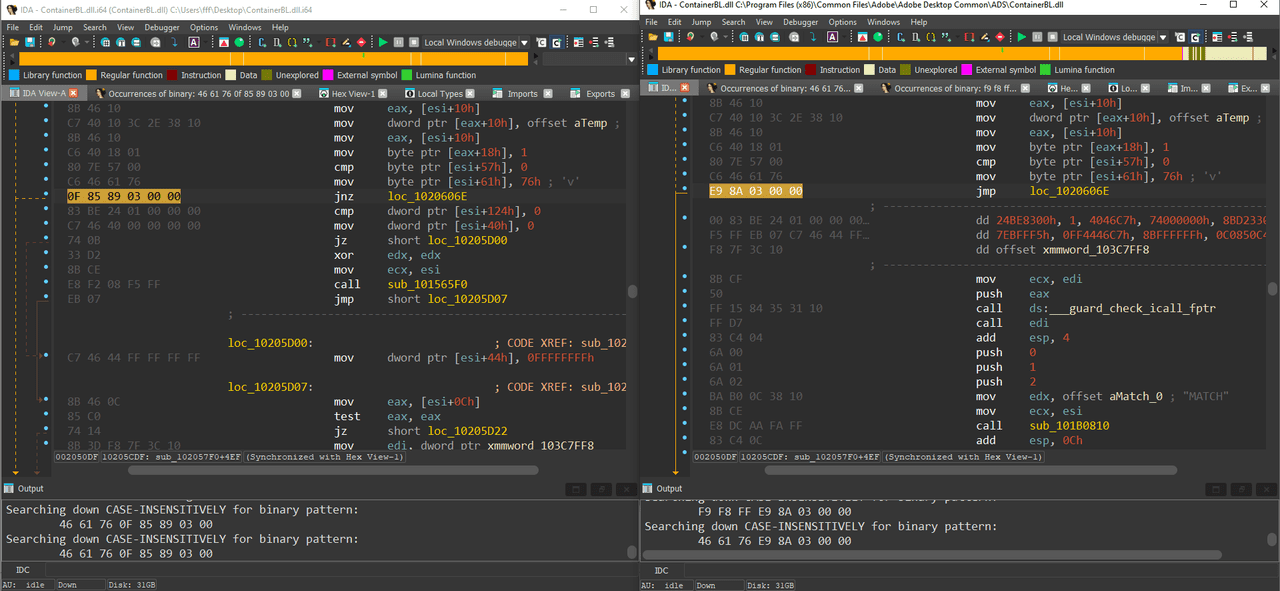Click Open file icon in ContainerBL.dll.i64 window
The width and height of the screenshot is (1280, 591).
(13, 43)
